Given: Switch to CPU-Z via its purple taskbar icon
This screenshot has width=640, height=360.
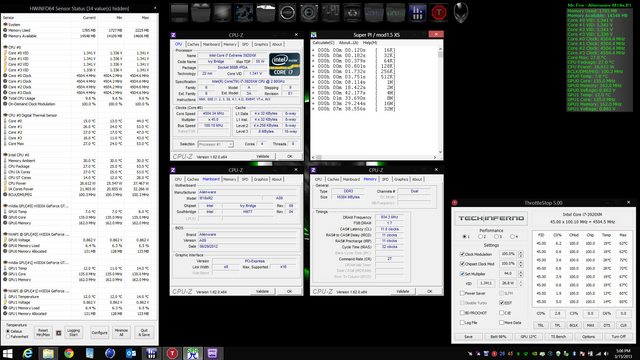Looking at the screenshot, I should [x=213, y=353].
